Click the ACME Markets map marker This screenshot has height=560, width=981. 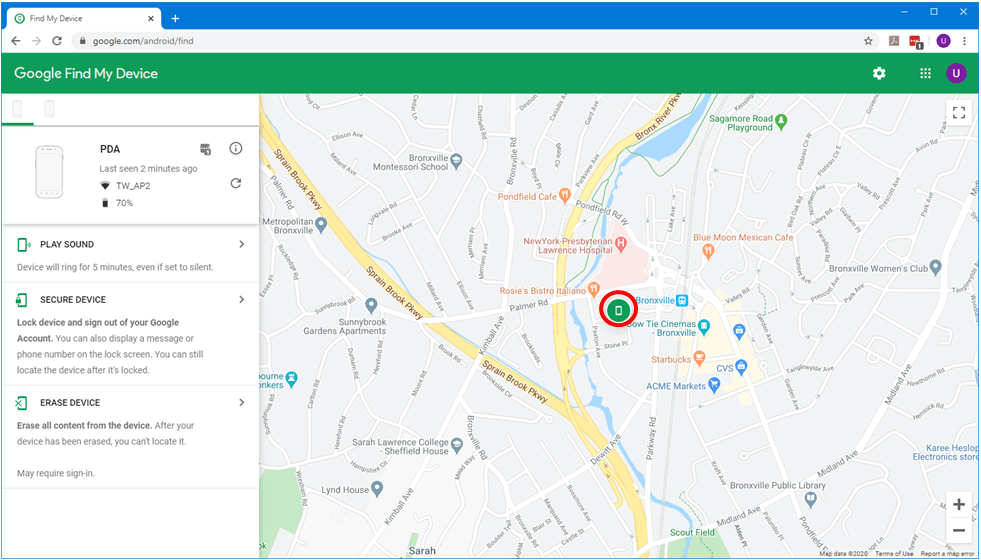point(714,385)
